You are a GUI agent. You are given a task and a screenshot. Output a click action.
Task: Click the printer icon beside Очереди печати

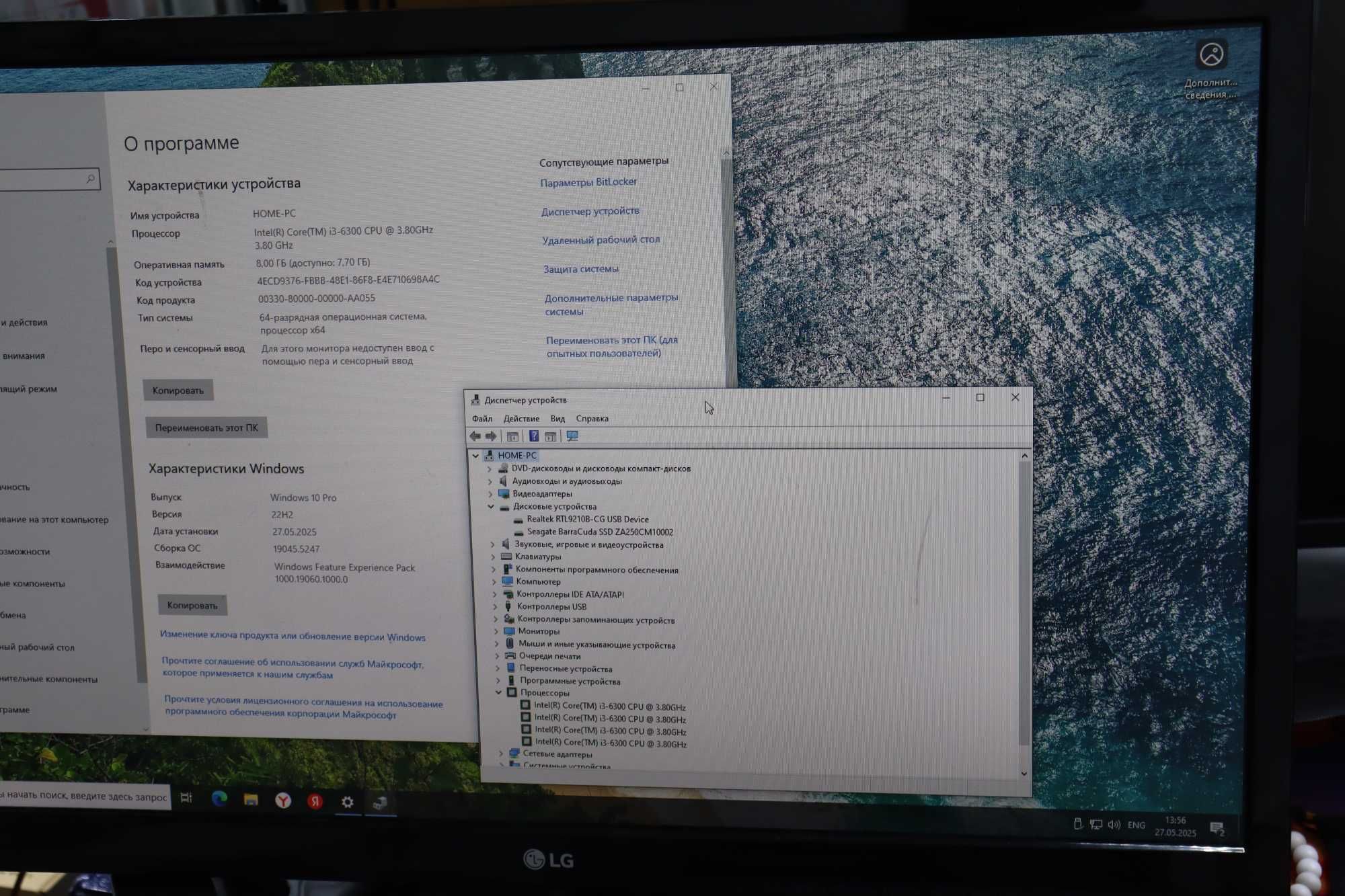pos(510,656)
